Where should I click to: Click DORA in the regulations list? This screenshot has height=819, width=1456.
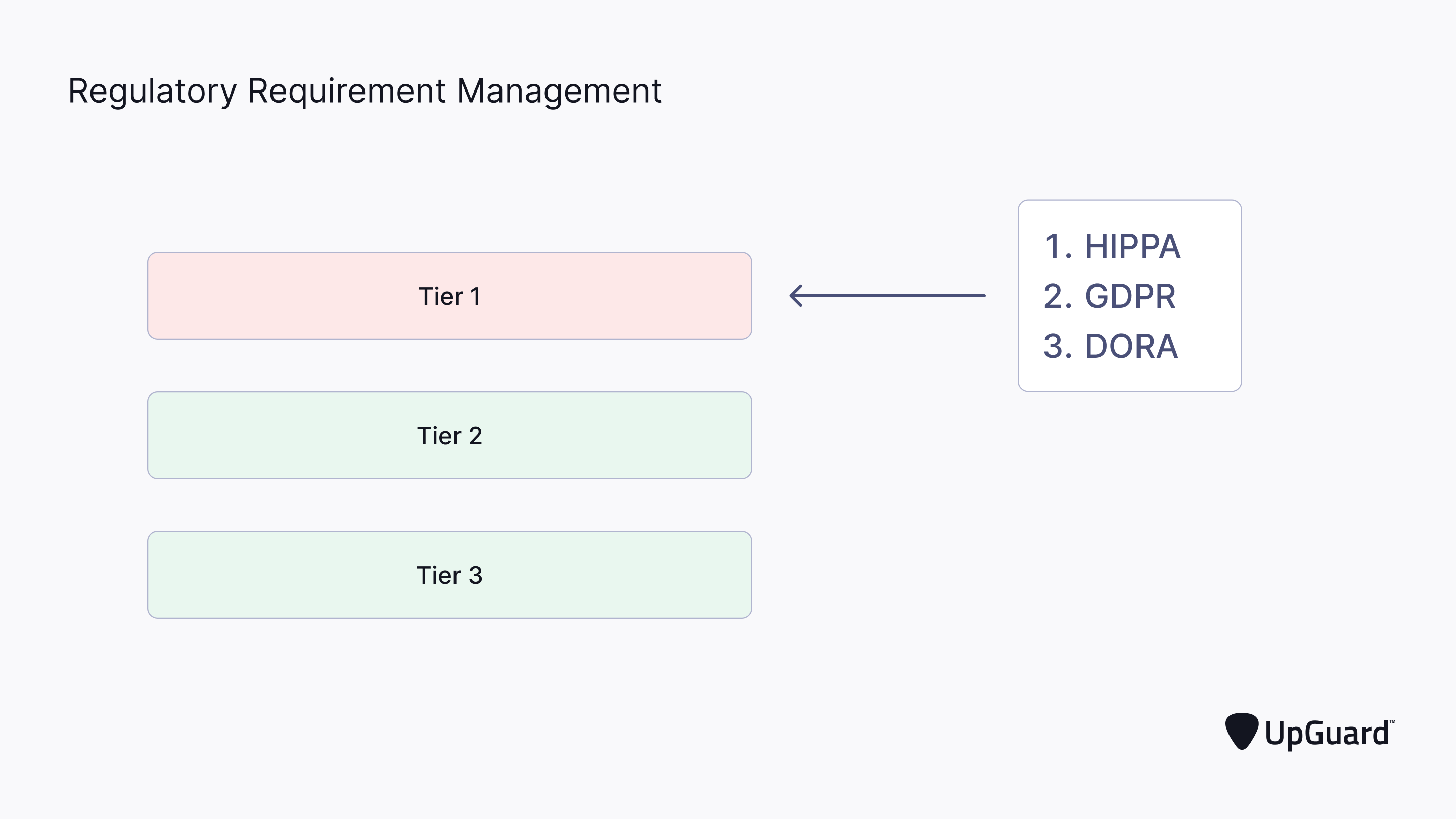pyautogui.click(x=1131, y=346)
